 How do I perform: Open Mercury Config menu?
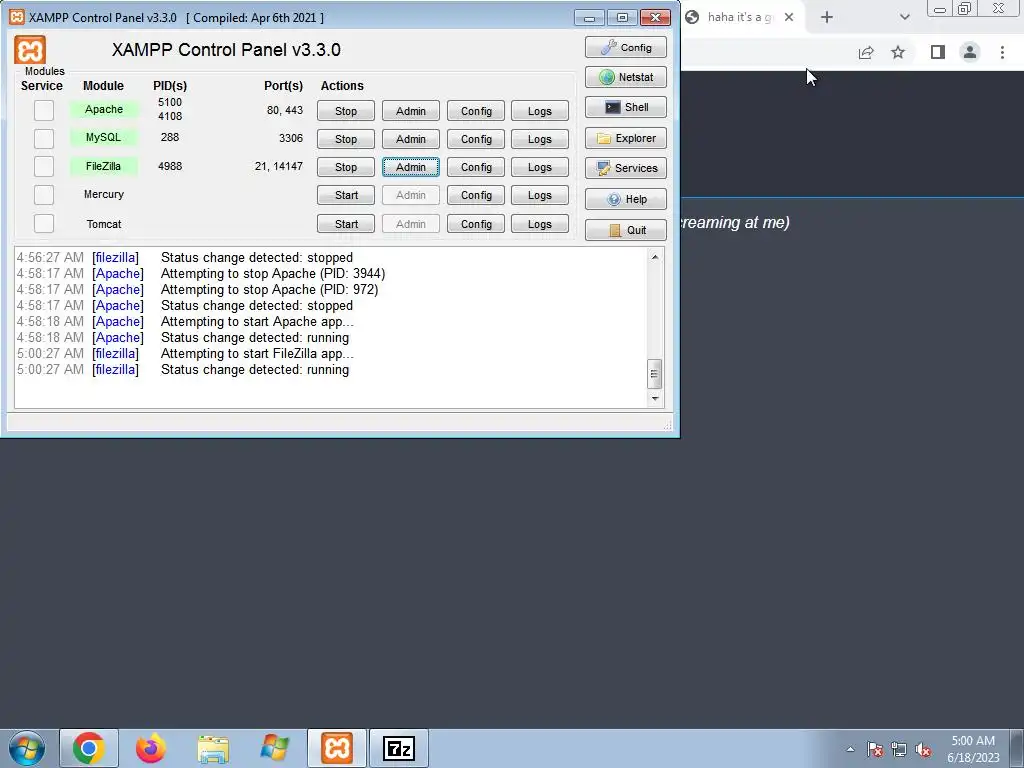[x=476, y=195]
